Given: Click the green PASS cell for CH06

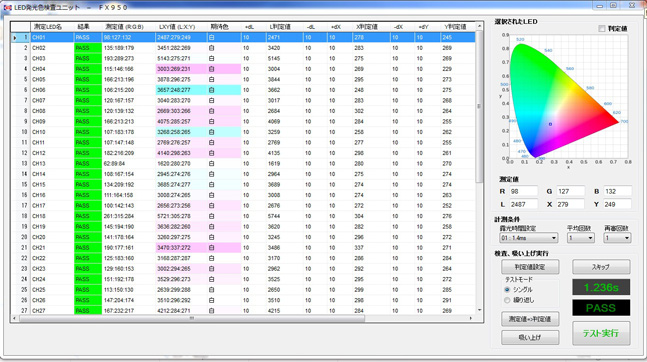Looking at the screenshot, I should (88, 90).
